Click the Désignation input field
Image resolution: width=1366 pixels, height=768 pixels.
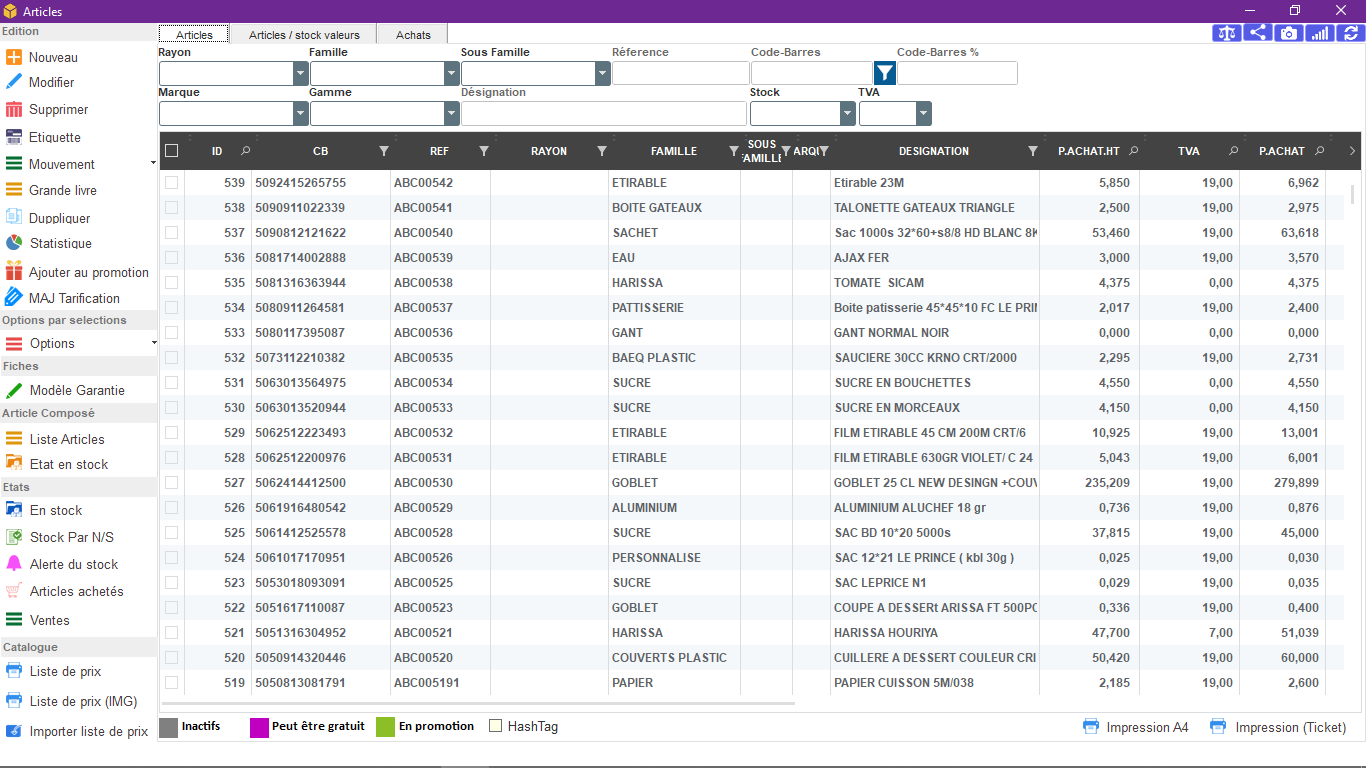tap(604, 114)
